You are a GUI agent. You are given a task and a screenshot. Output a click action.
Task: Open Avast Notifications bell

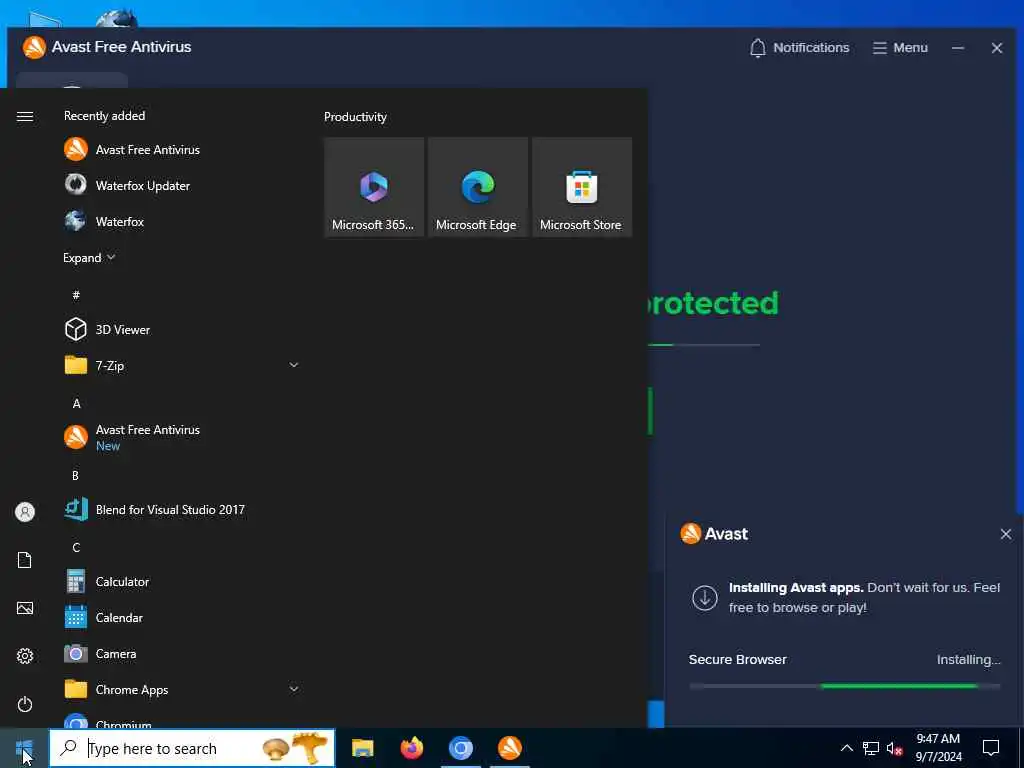(x=799, y=48)
